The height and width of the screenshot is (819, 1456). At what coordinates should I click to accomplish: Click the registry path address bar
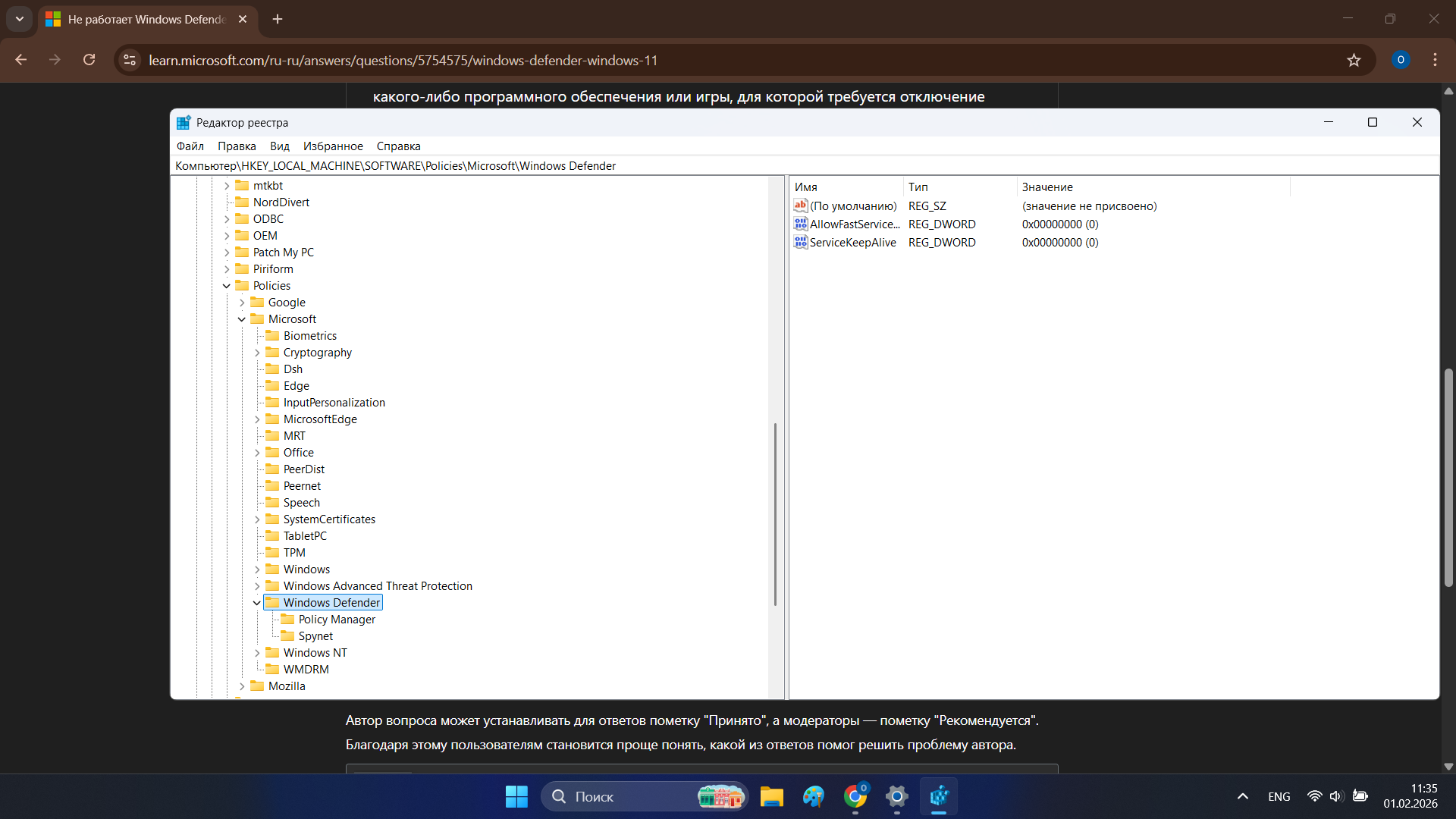[x=805, y=166]
